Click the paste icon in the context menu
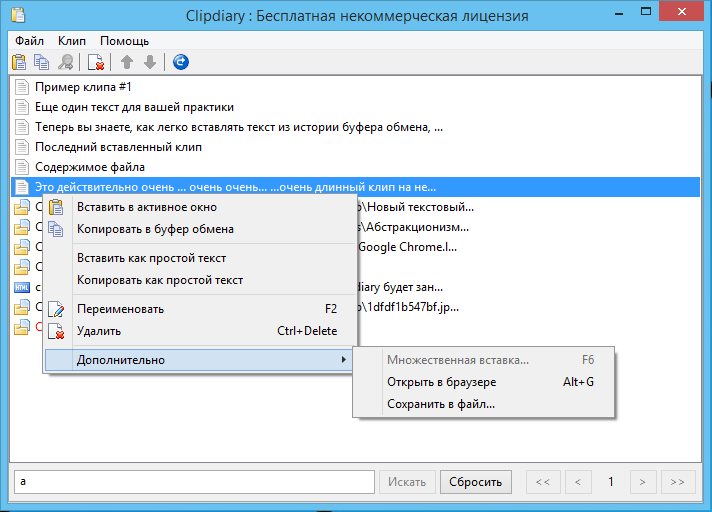Screen dimensions: 712x512 click(56, 207)
